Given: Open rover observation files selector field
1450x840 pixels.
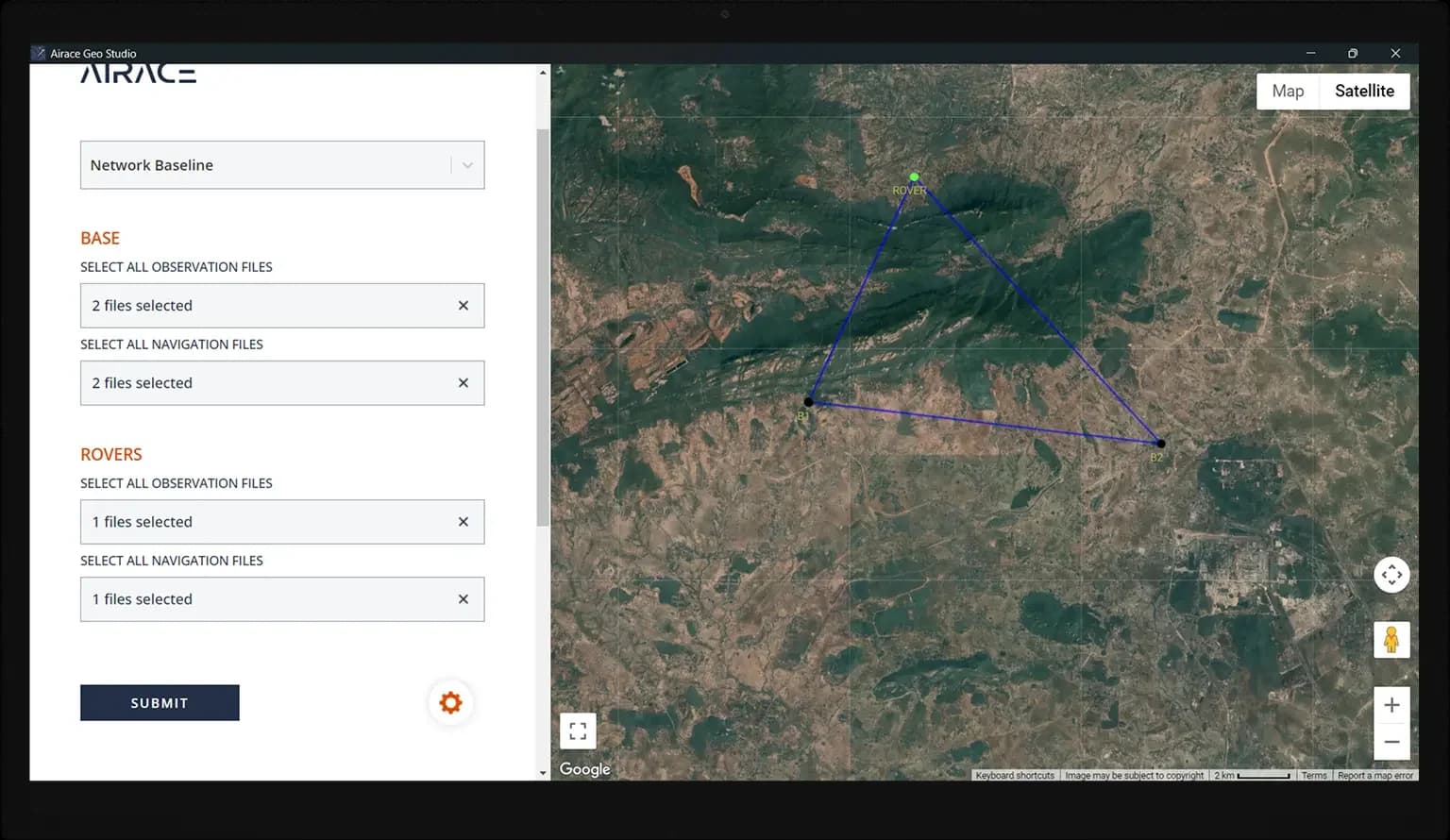Looking at the screenshot, I should click(282, 522).
